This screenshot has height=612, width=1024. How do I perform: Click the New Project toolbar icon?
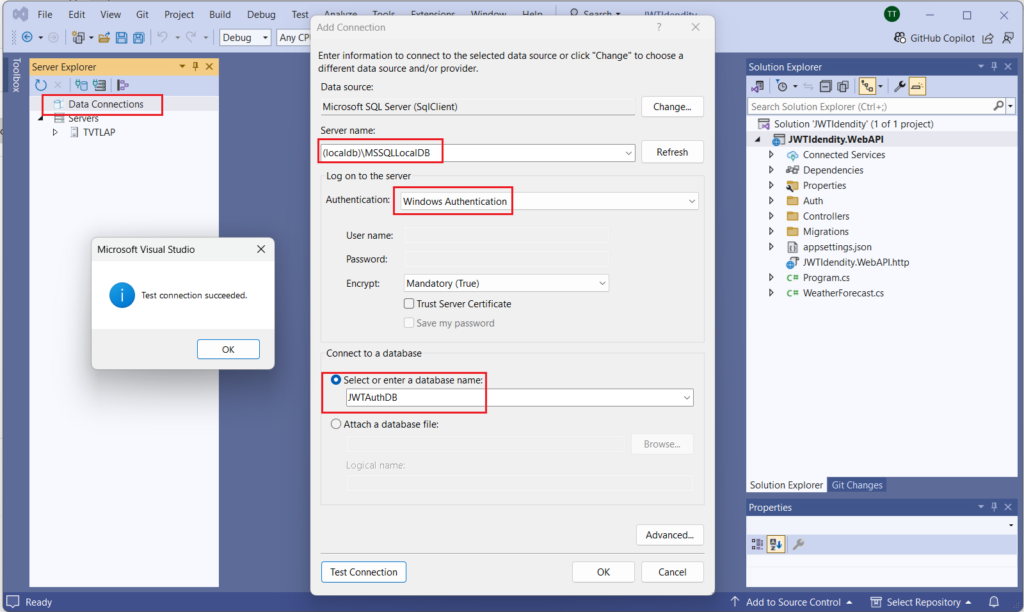pyautogui.click(x=78, y=38)
